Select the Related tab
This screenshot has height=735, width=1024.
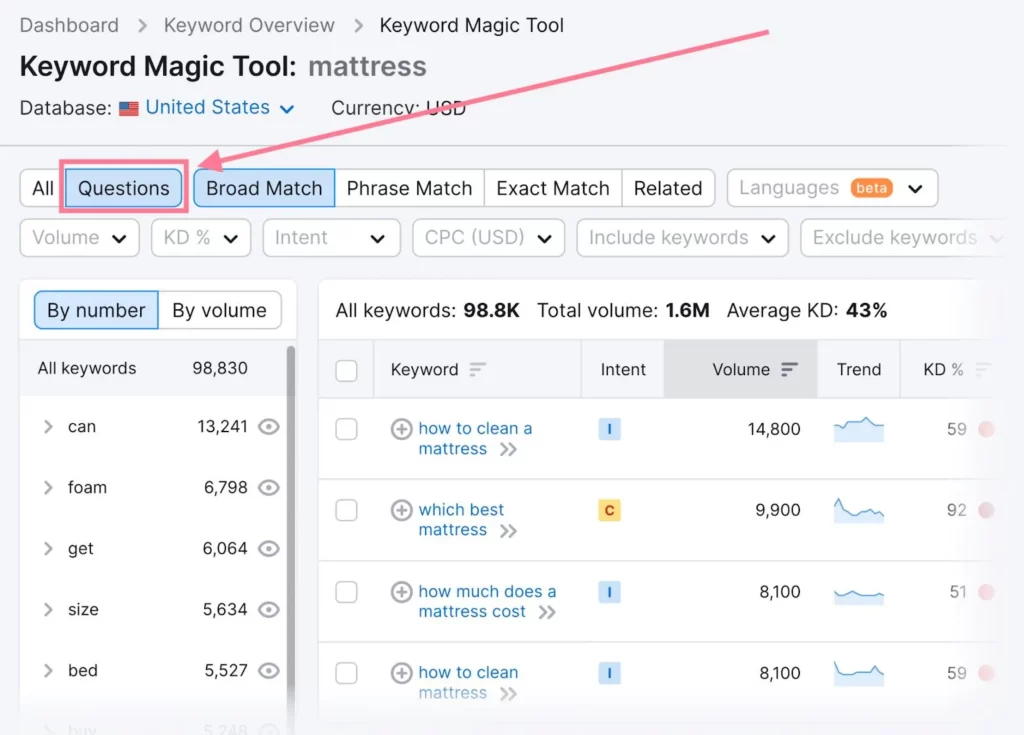point(668,188)
